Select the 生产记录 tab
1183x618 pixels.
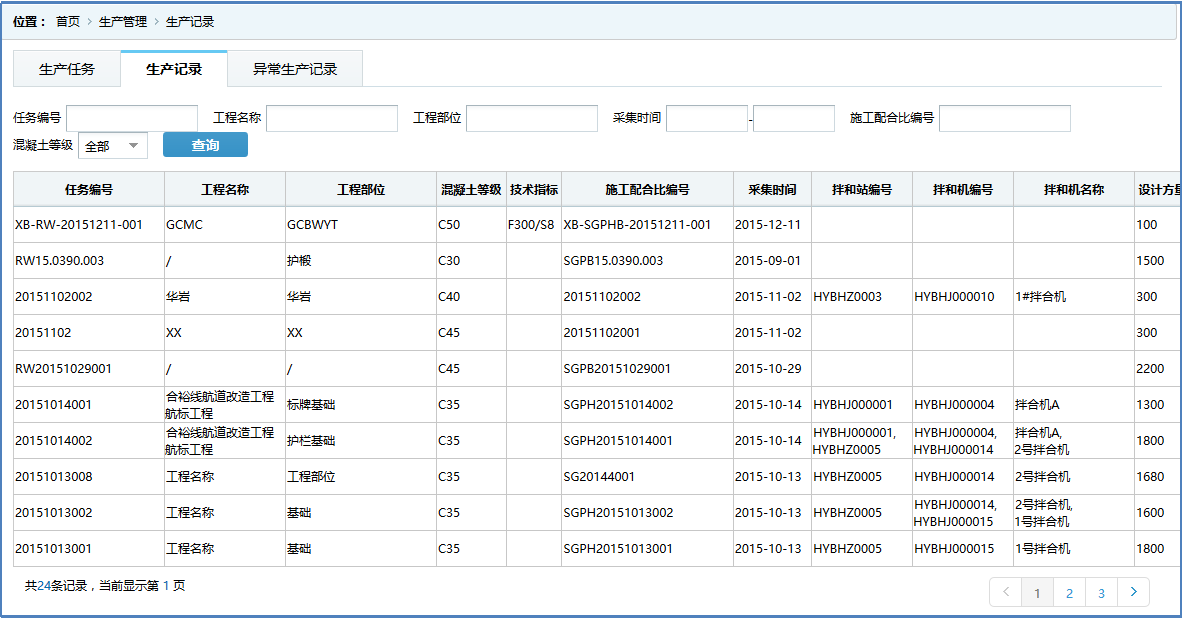coord(174,69)
